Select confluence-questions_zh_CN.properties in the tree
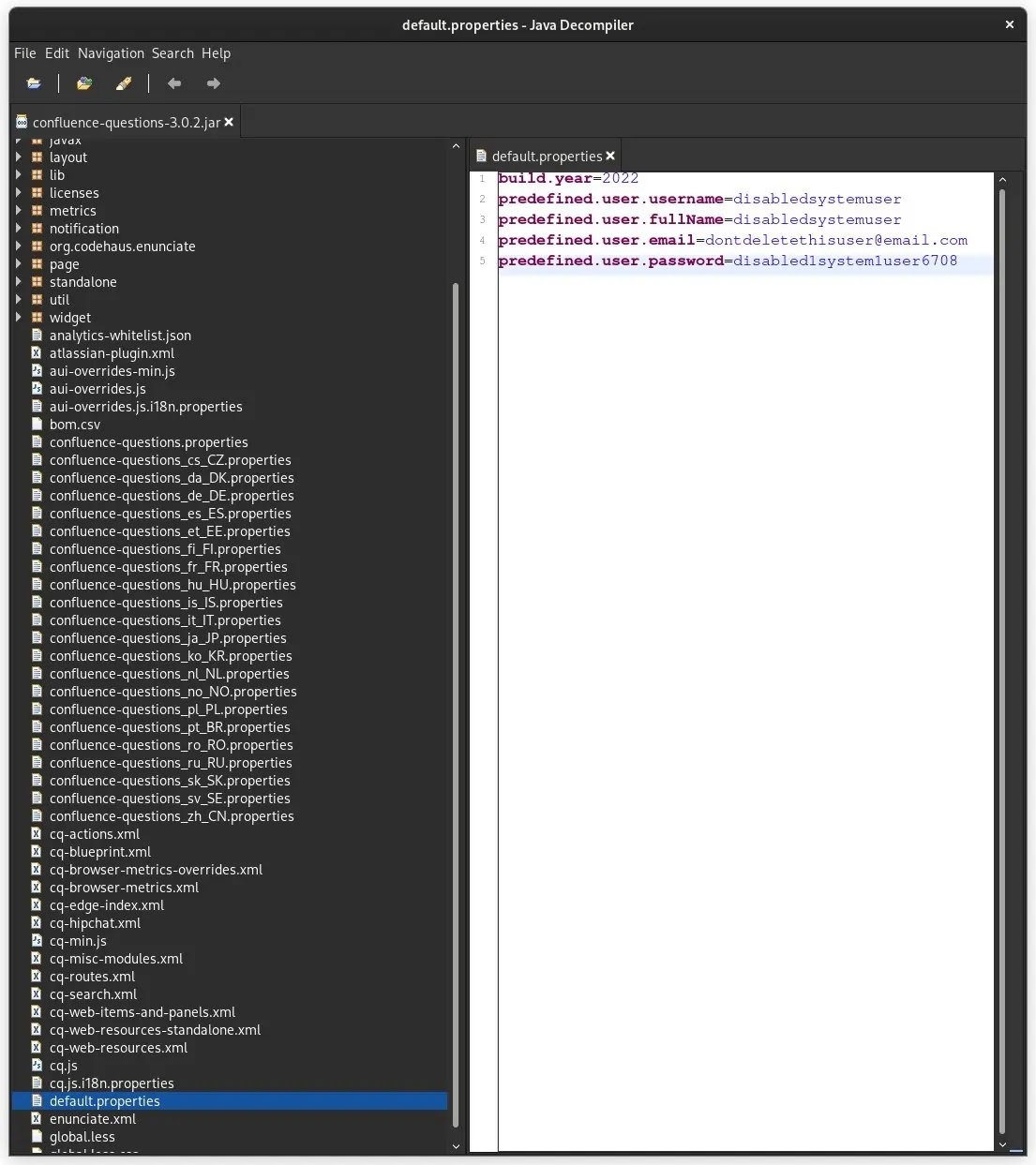1036x1165 pixels. pyautogui.click(x=172, y=816)
